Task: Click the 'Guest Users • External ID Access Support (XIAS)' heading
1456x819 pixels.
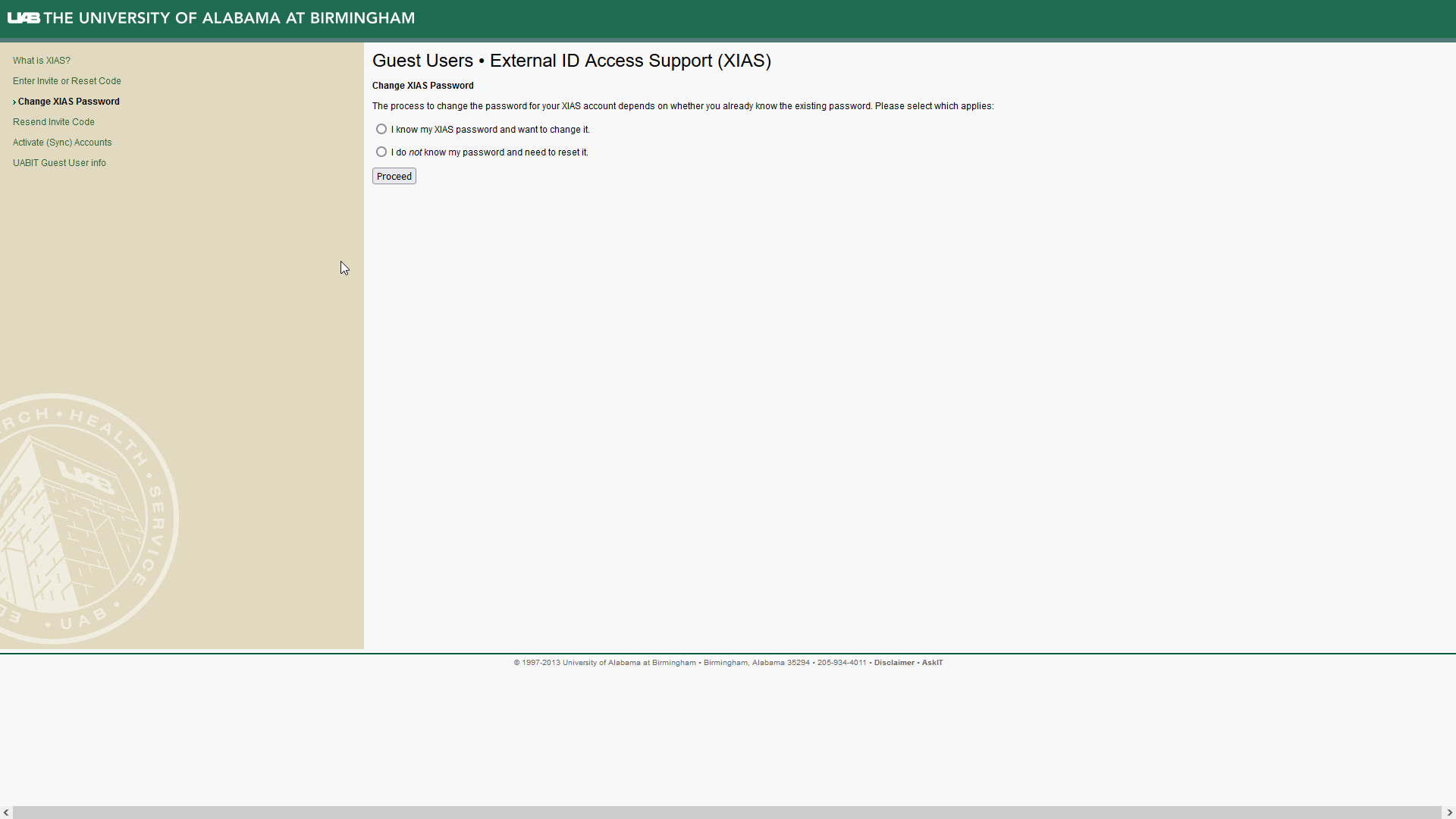Action: [x=572, y=61]
